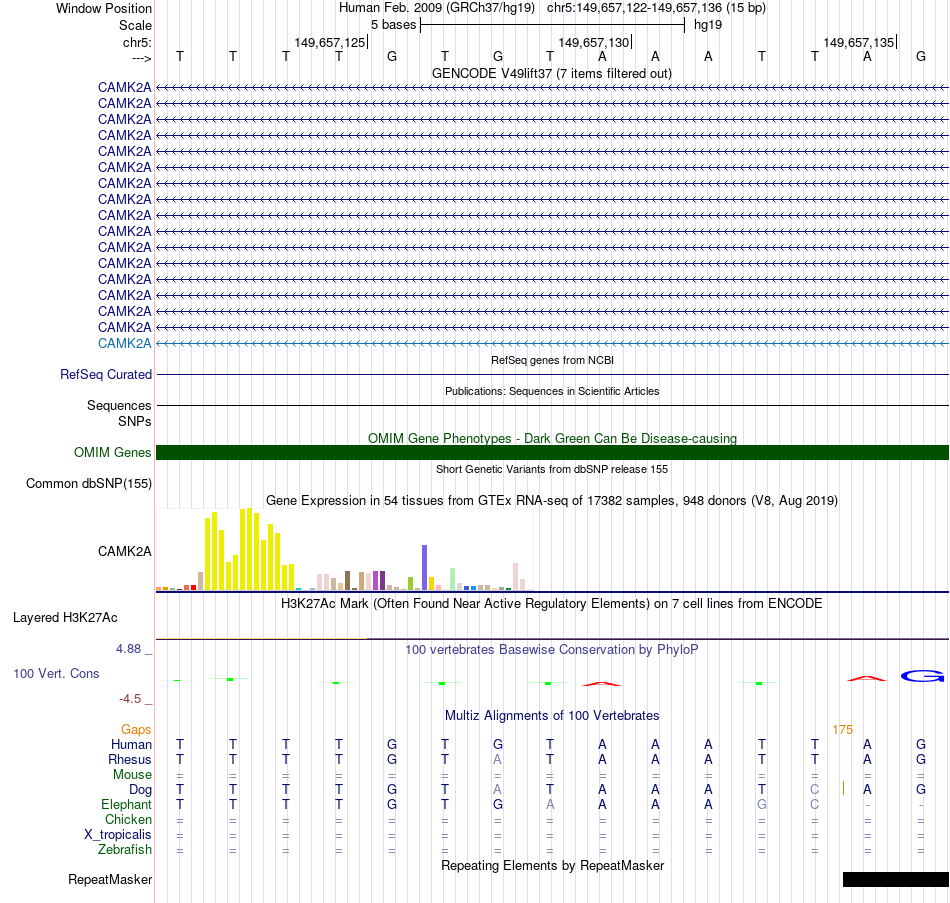The width and height of the screenshot is (950, 903).
Task: Click the '5 bases' scale bar label
Action: pyautogui.click(x=393, y=25)
